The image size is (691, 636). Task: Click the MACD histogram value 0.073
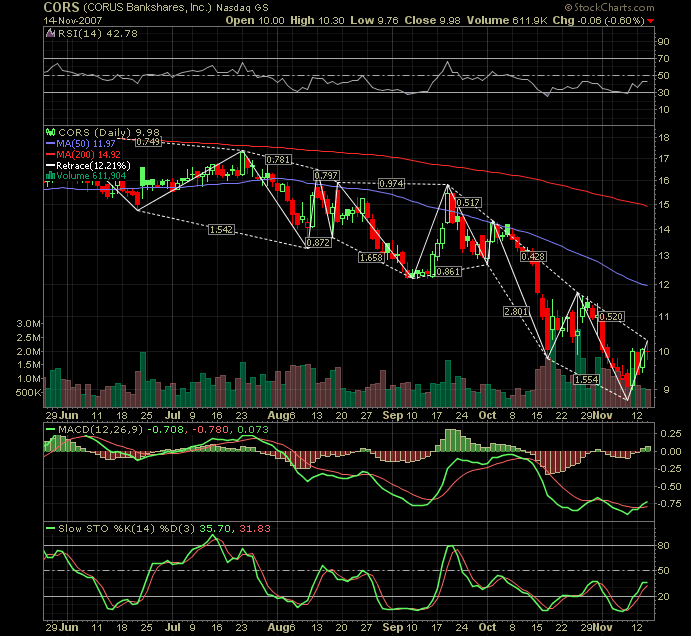click(253, 430)
